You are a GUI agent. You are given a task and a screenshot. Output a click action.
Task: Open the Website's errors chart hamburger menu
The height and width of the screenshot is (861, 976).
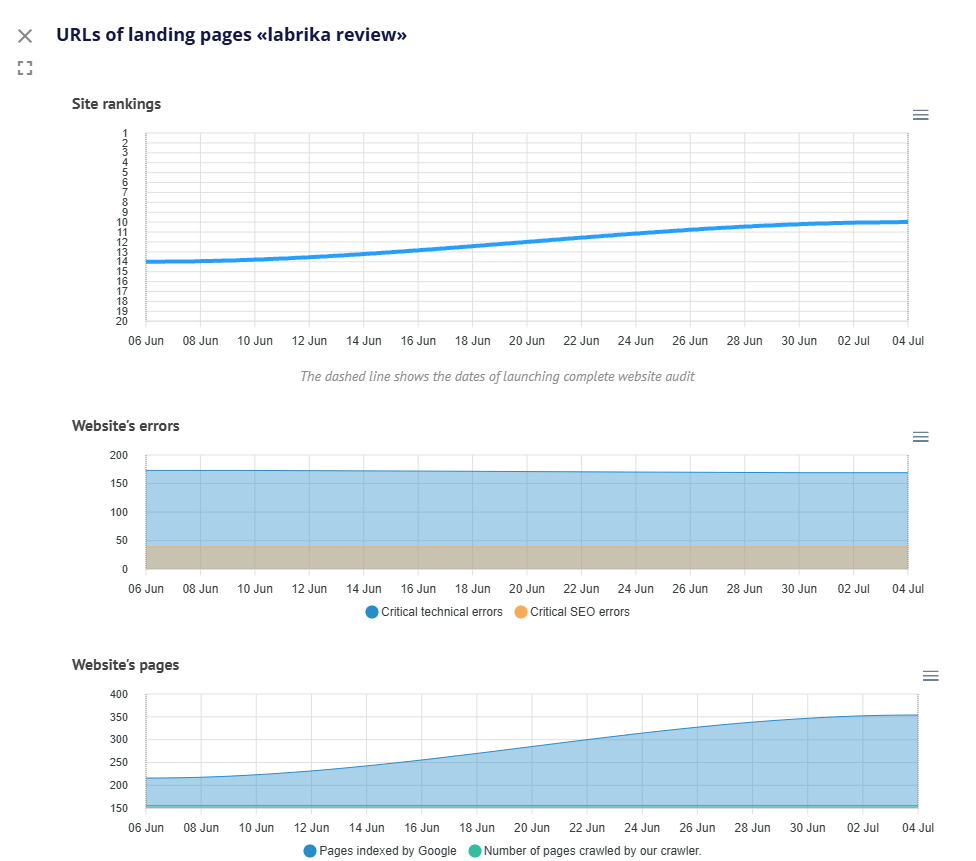[920, 437]
